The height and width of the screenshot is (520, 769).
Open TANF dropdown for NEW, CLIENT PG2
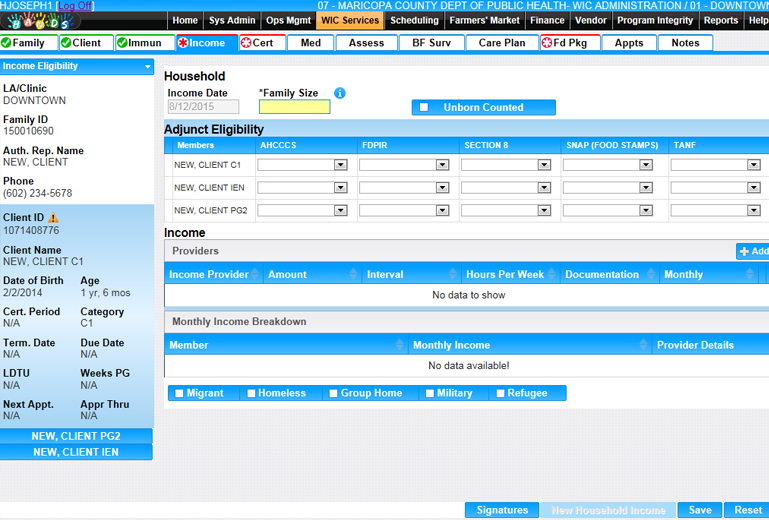753,211
